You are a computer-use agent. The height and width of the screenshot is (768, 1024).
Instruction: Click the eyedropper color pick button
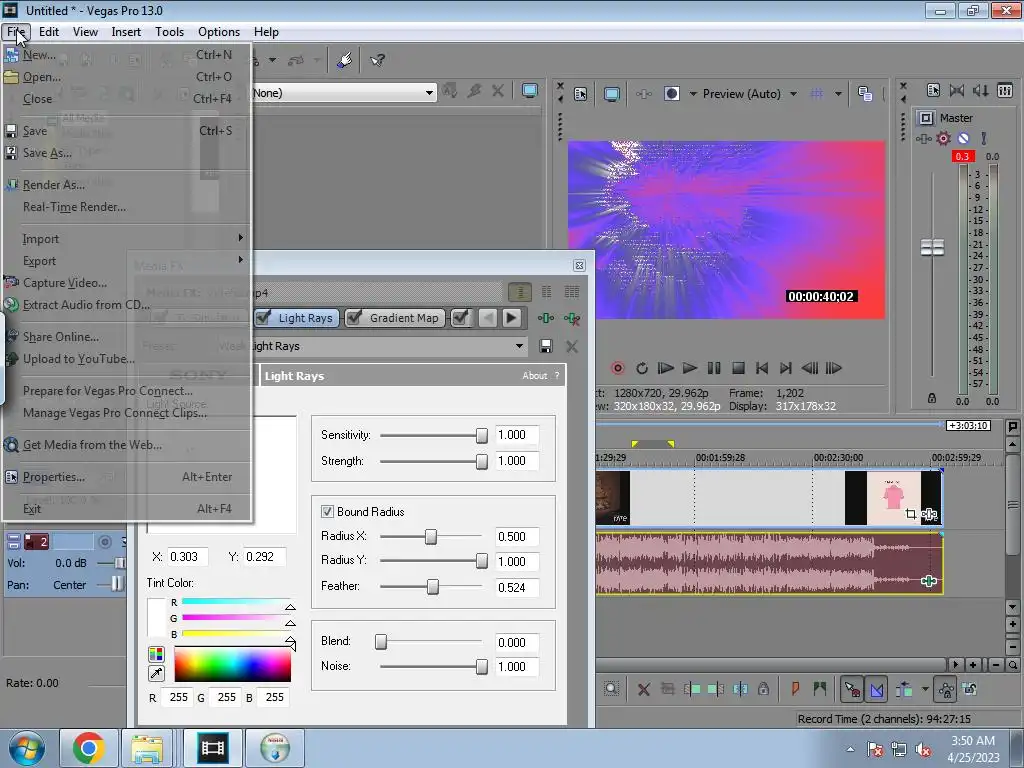156,673
